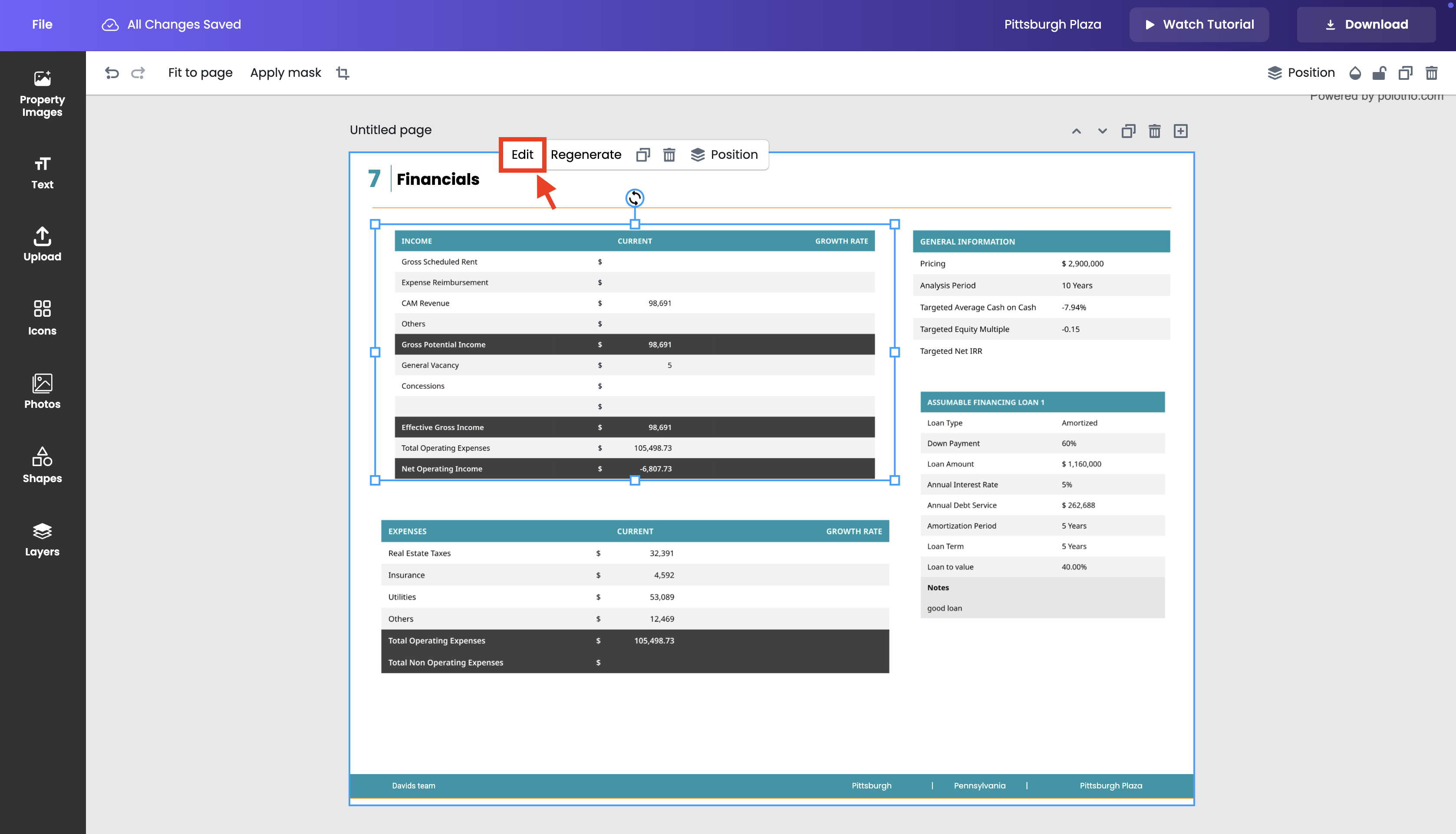Screen dimensions: 1456x834
Task: Delete element with top toolbar trash
Action: (x=1431, y=73)
